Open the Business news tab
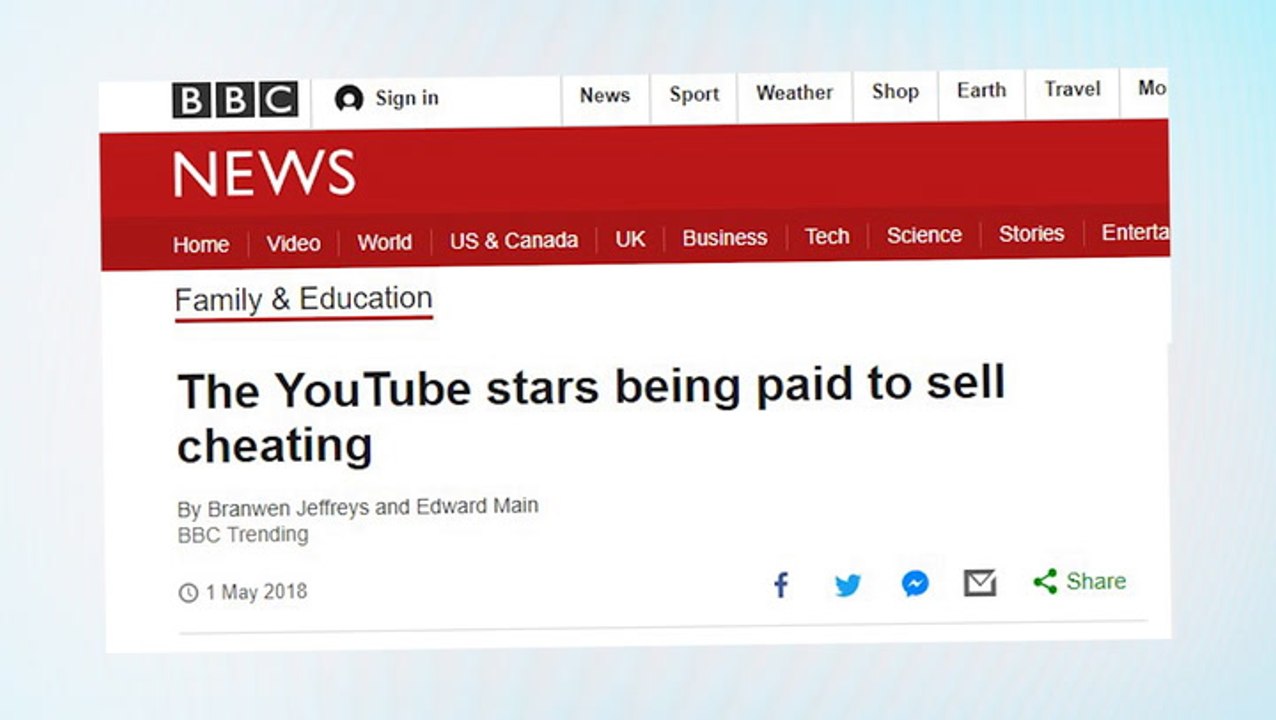 point(725,238)
